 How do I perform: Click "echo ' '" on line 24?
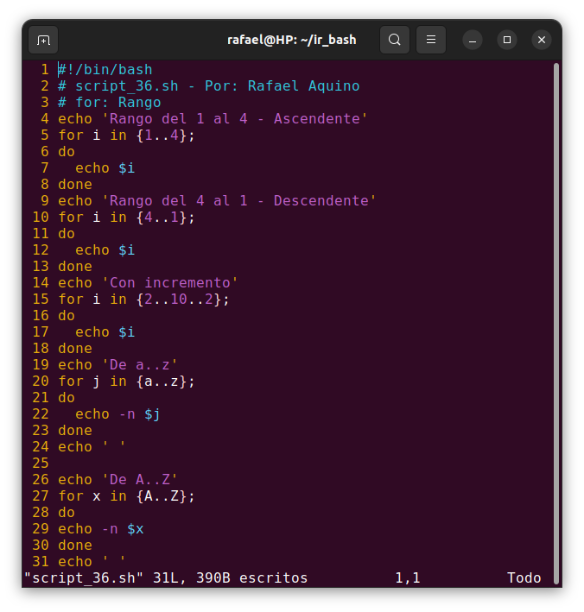tap(92, 447)
